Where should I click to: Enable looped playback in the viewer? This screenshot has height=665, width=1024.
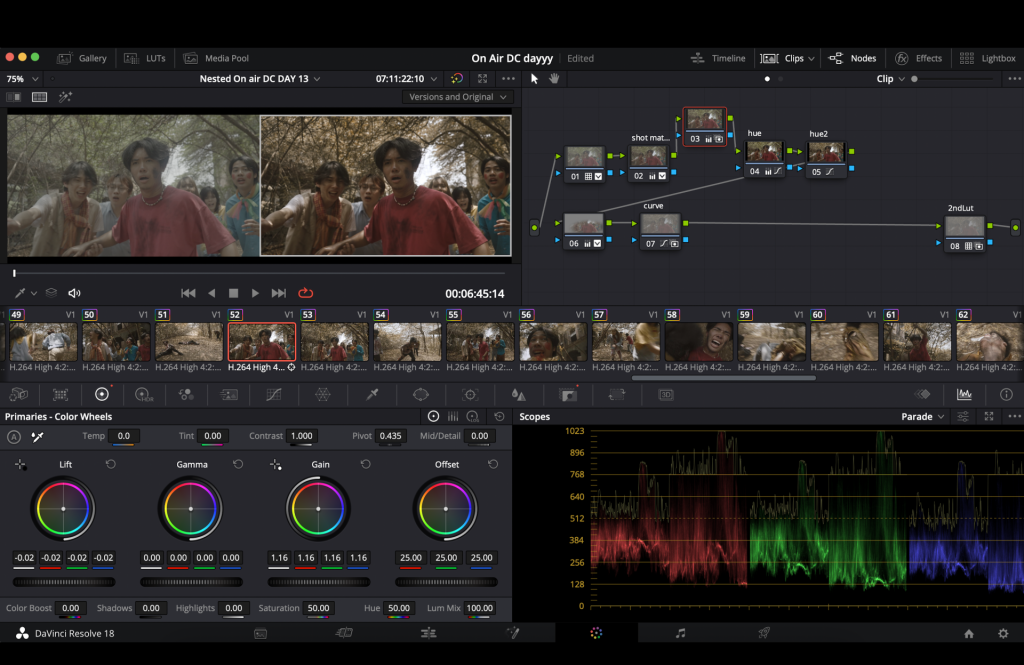pyautogui.click(x=305, y=293)
